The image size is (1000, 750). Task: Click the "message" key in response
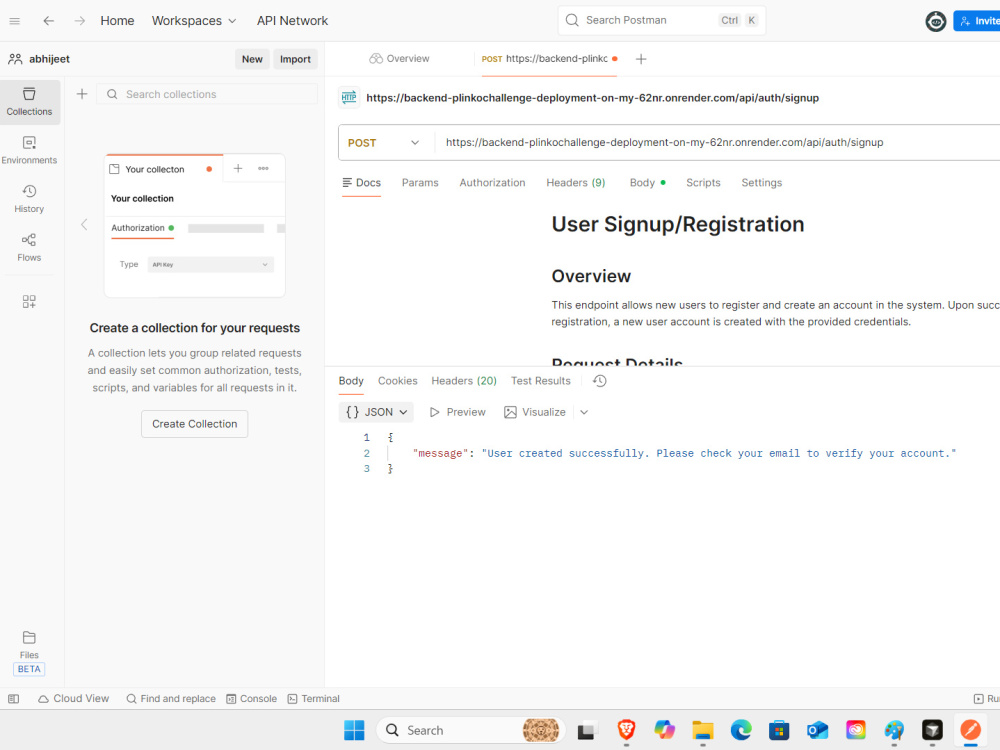point(440,453)
